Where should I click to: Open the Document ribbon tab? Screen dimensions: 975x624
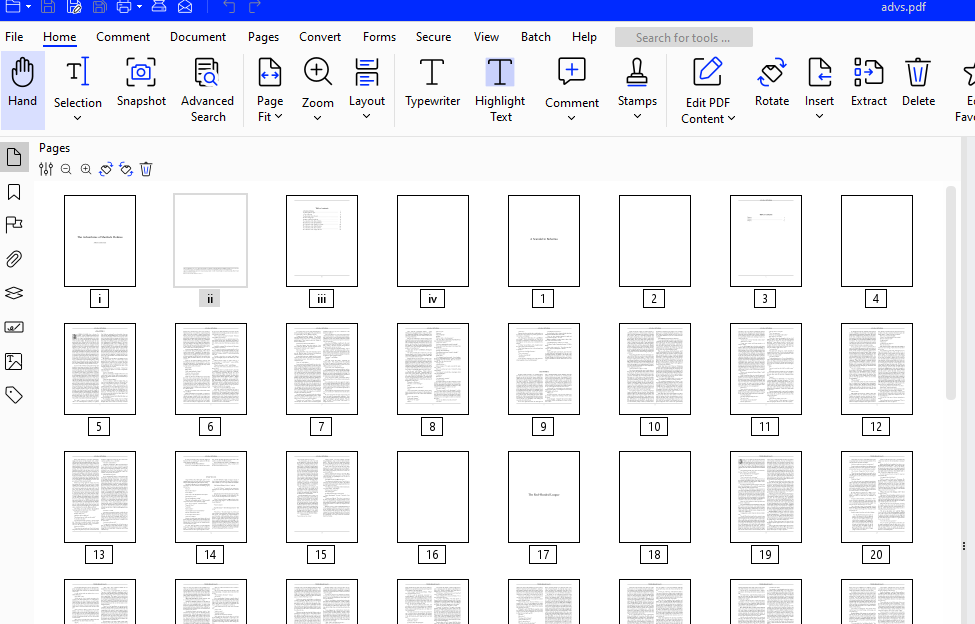198,37
